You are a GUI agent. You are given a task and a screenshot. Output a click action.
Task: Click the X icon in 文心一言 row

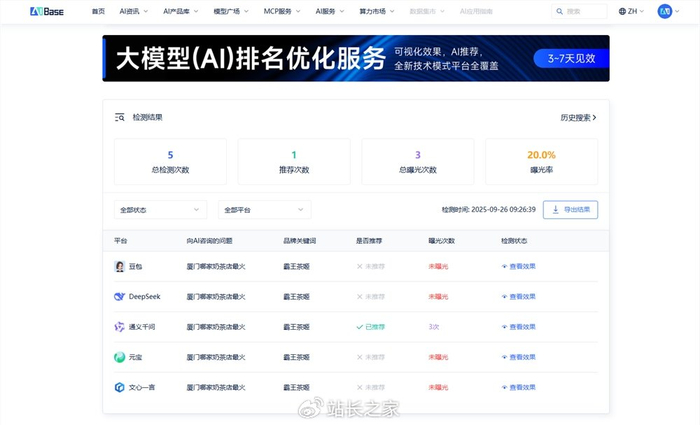(359, 387)
